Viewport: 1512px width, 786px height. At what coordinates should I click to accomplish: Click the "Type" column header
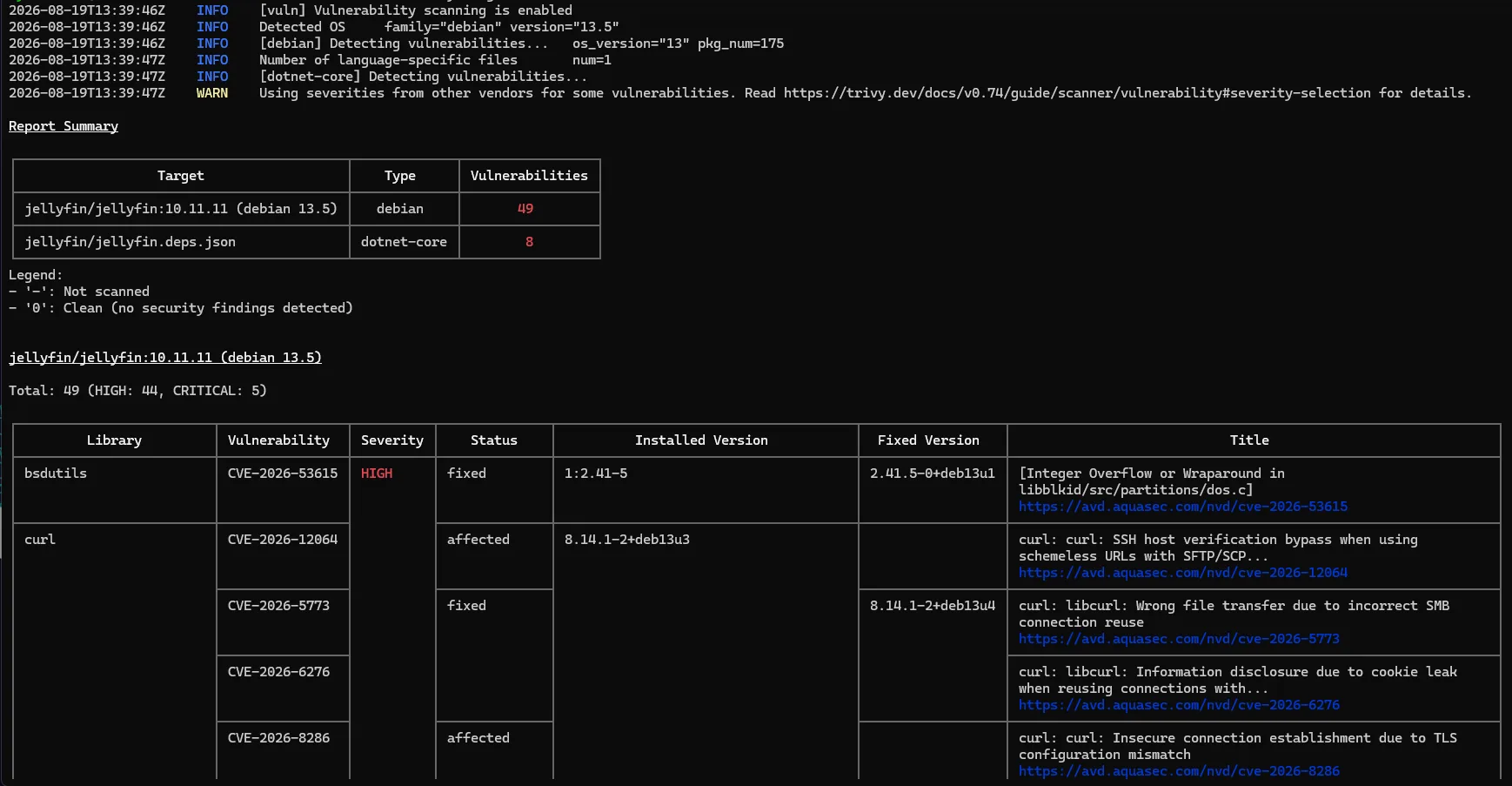pyautogui.click(x=400, y=176)
